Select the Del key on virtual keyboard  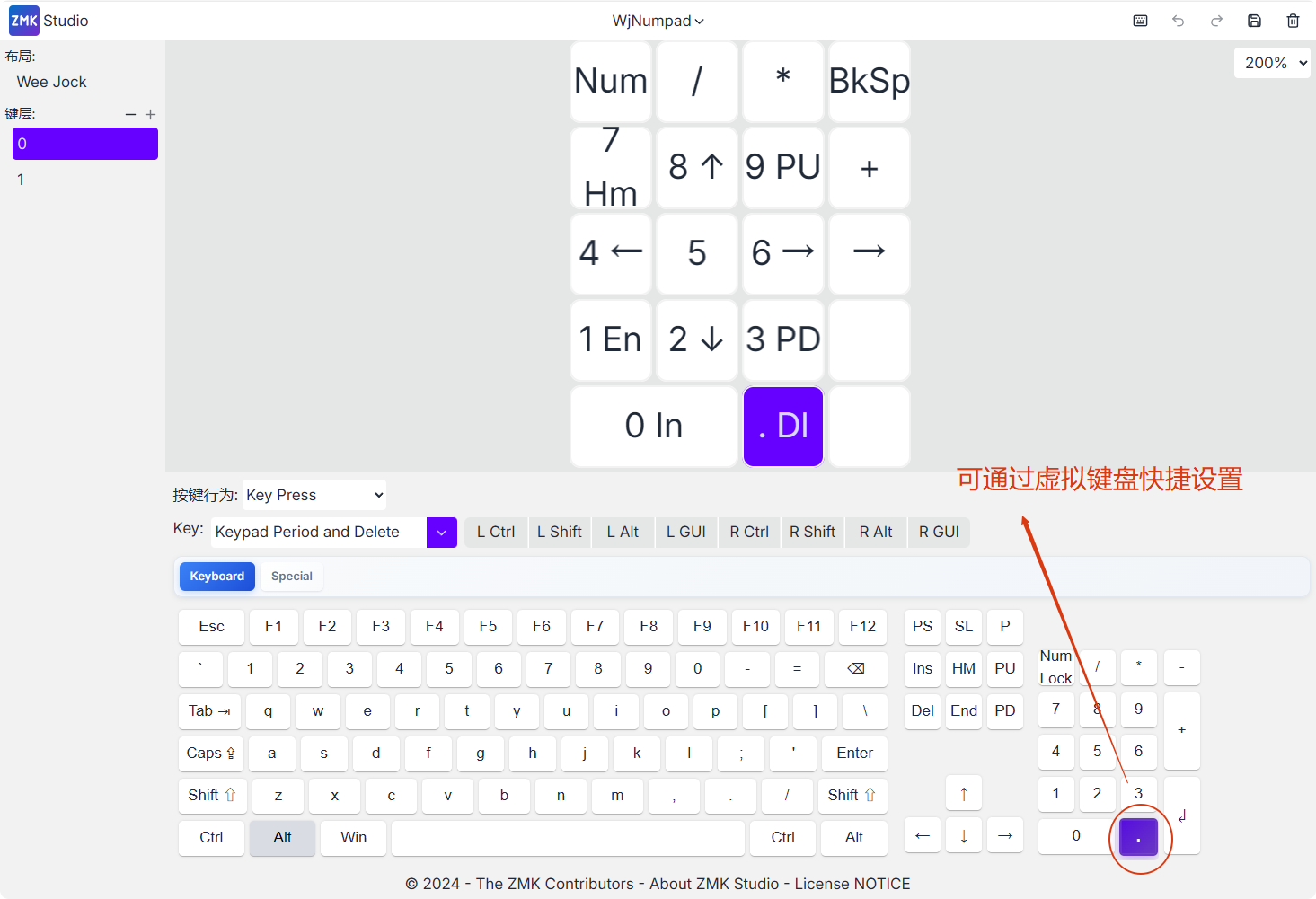923,710
